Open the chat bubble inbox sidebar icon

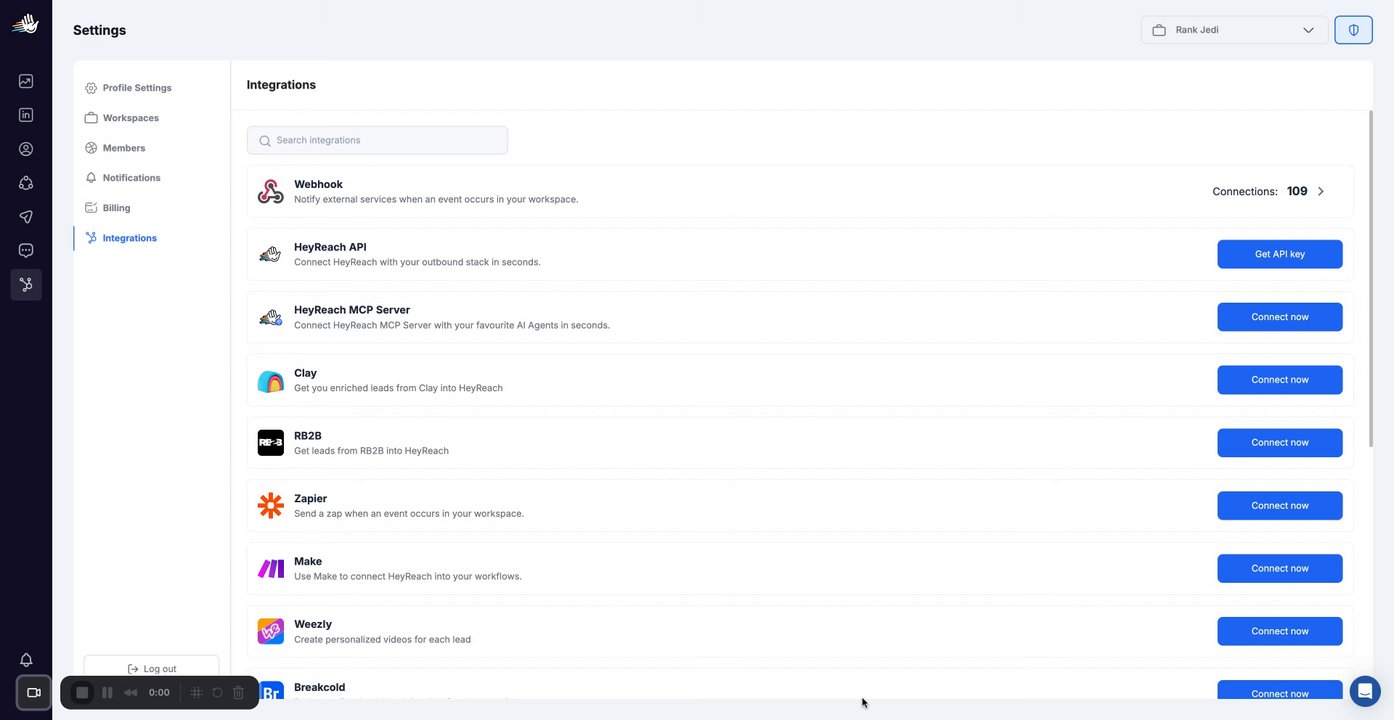[x=26, y=251]
